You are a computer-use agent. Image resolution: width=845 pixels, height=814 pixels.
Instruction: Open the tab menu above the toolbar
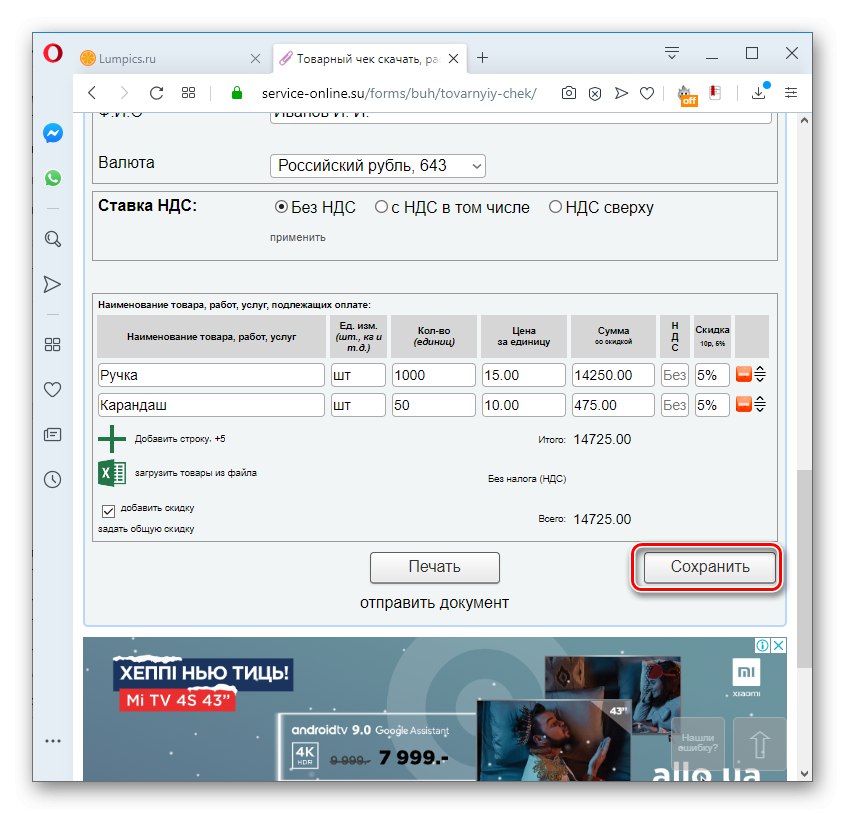coord(671,53)
